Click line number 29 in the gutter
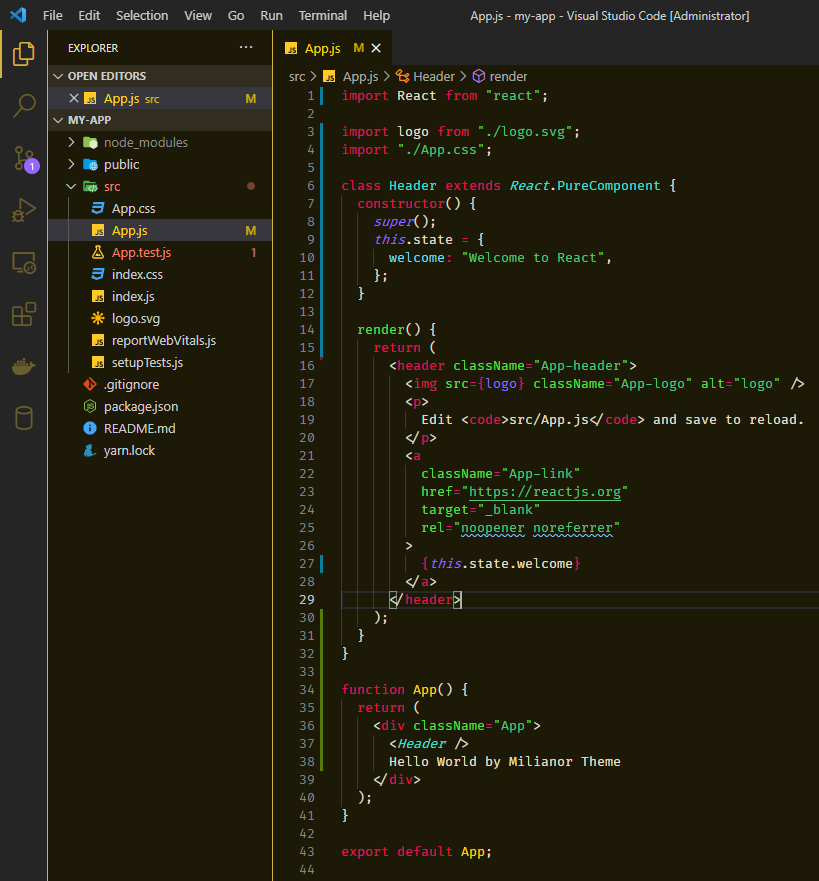 tap(307, 600)
